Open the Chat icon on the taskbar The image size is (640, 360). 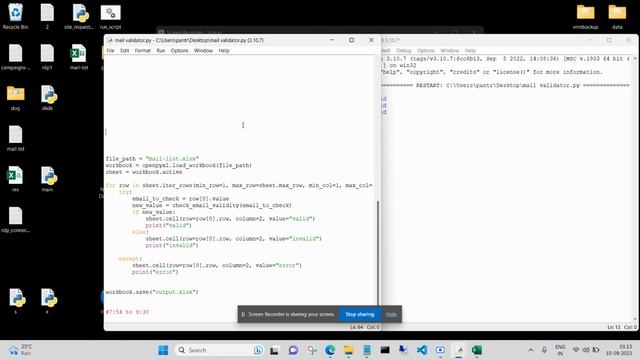(x=293, y=350)
